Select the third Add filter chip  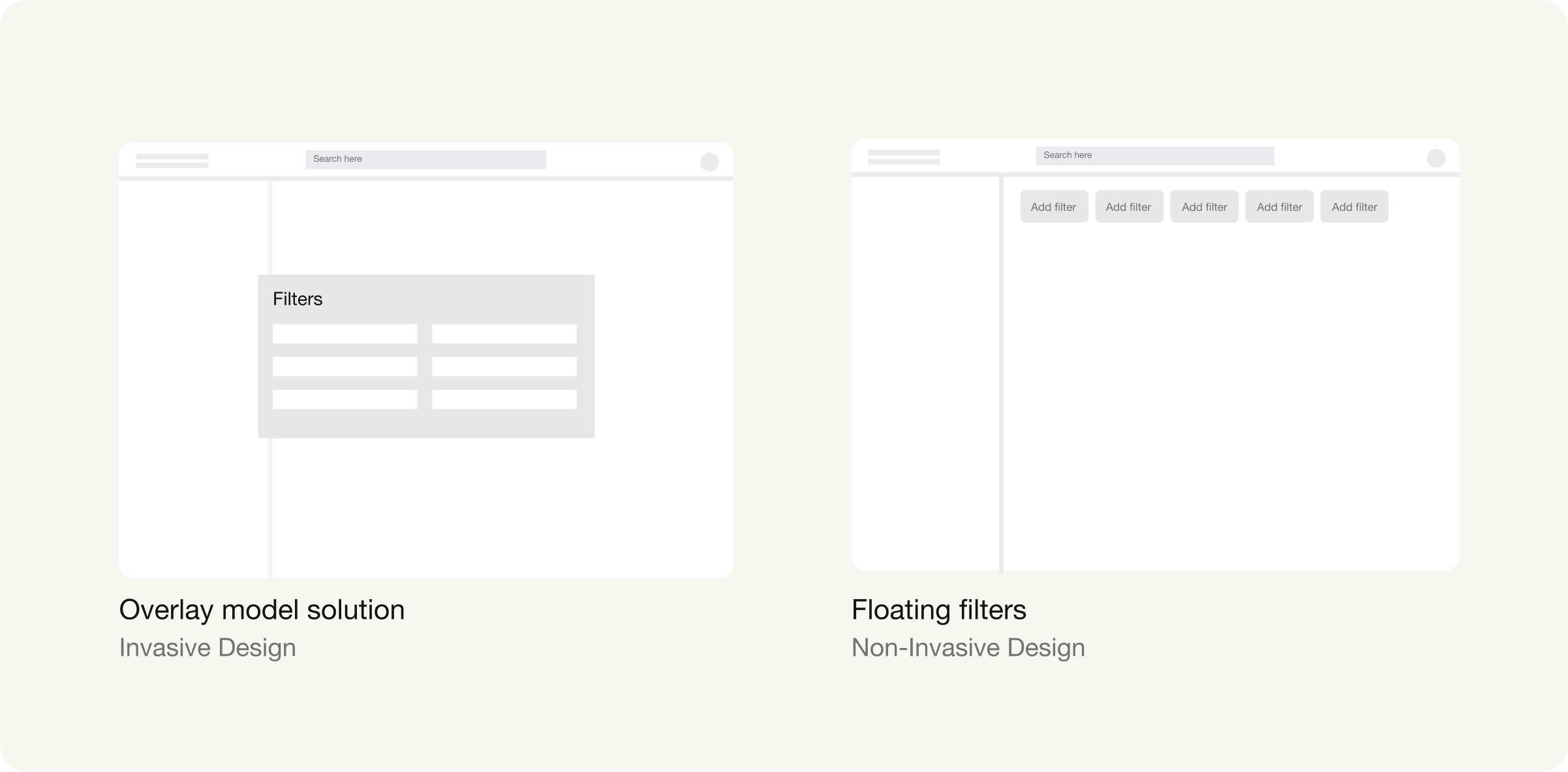pos(1204,206)
